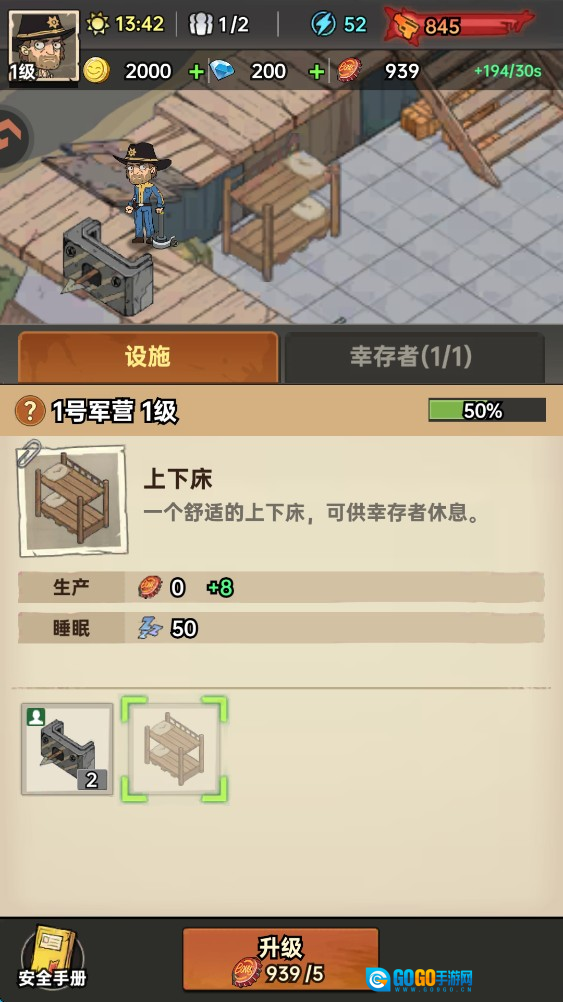Tap the sun daytime clock icon
The image size is (563, 1002).
98,24
